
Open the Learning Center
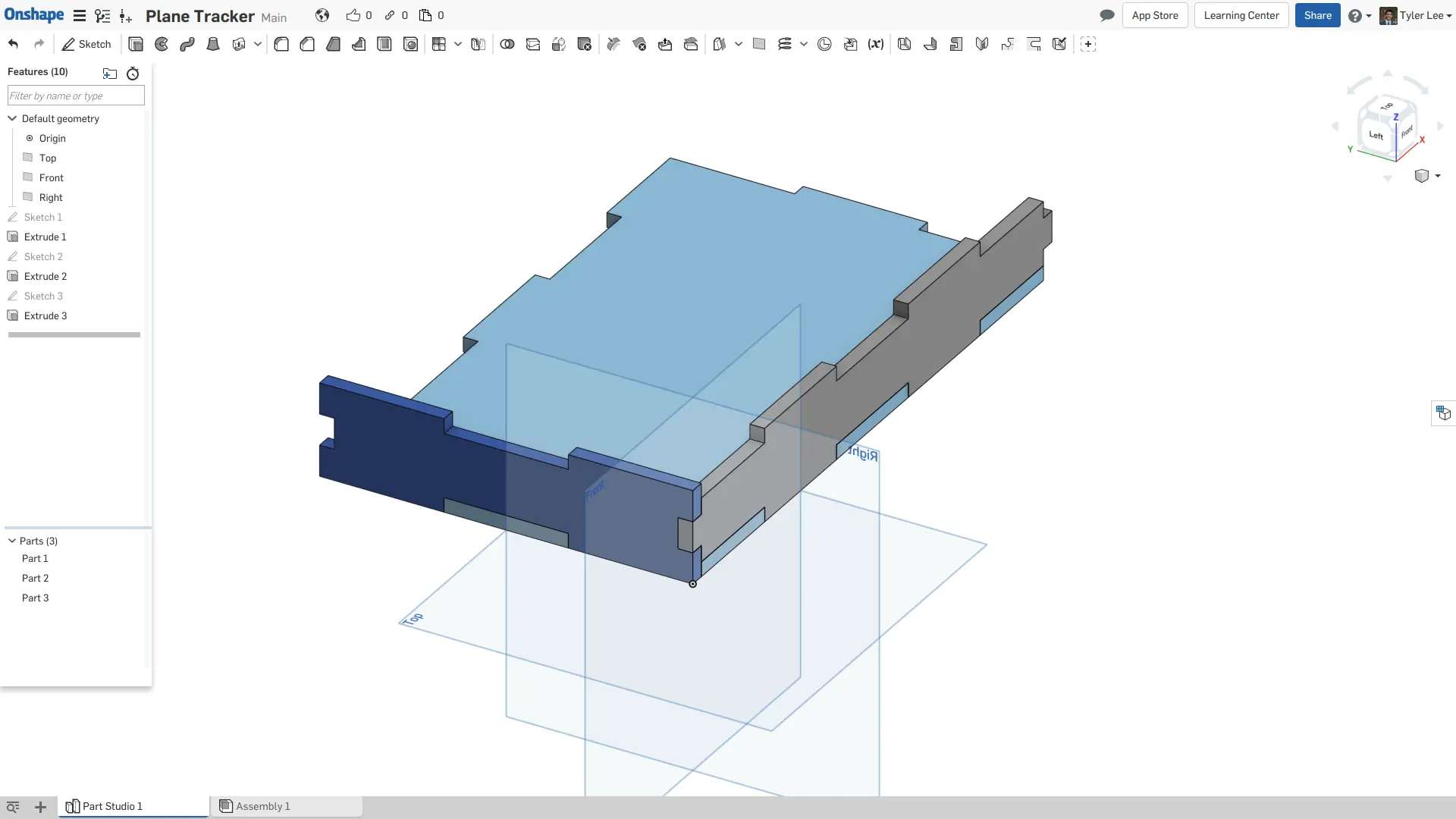[1241, 15]
